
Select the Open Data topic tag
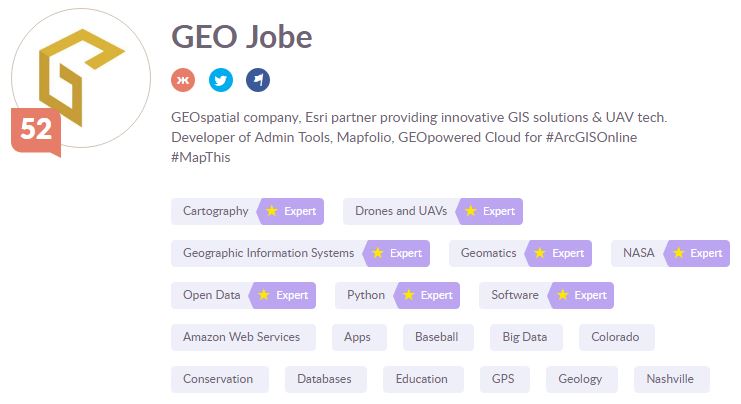(212, 295)
